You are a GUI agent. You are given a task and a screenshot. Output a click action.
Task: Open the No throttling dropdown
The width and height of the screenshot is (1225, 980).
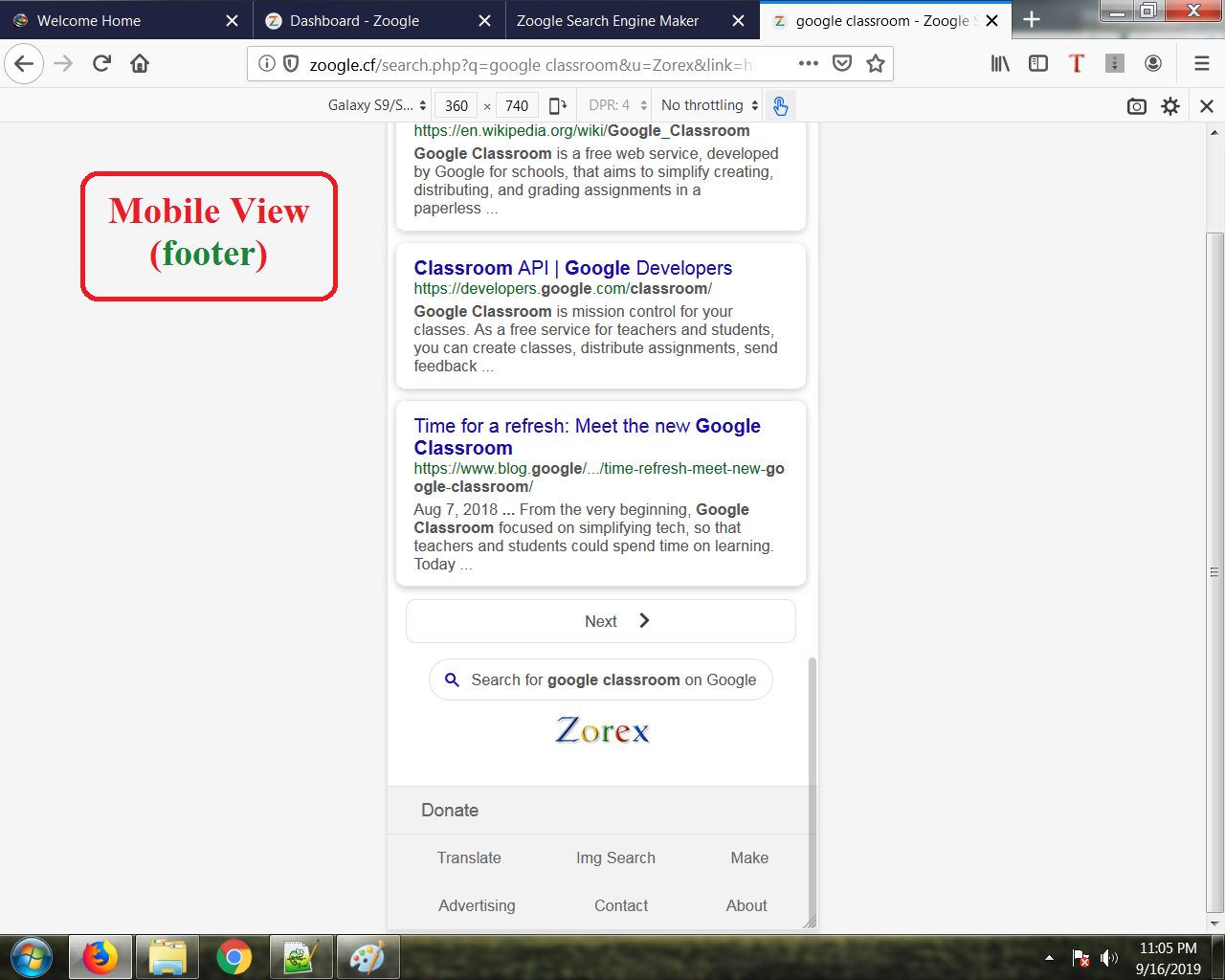tap(709, 105)
